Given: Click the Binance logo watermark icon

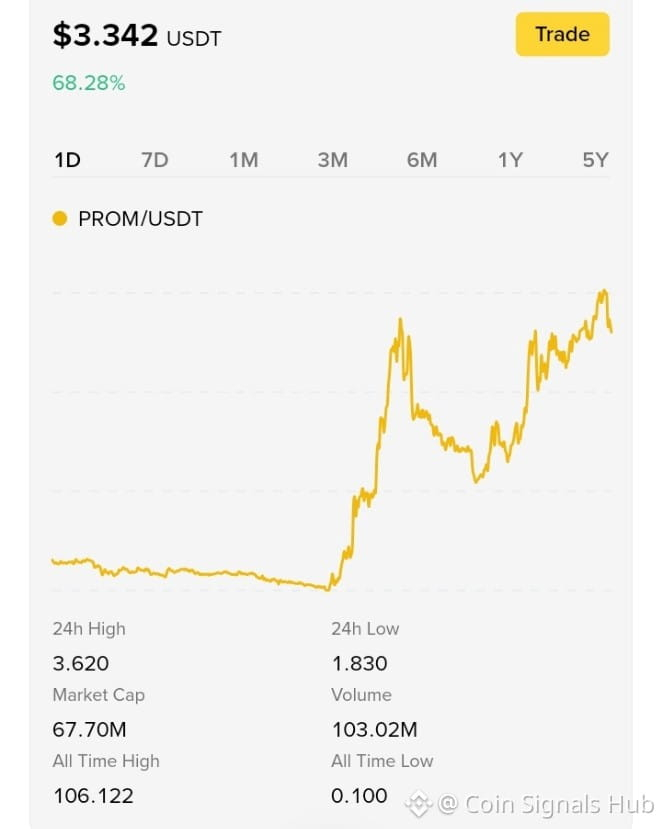Looking at the screenshot, I should [x=419, y=804].
